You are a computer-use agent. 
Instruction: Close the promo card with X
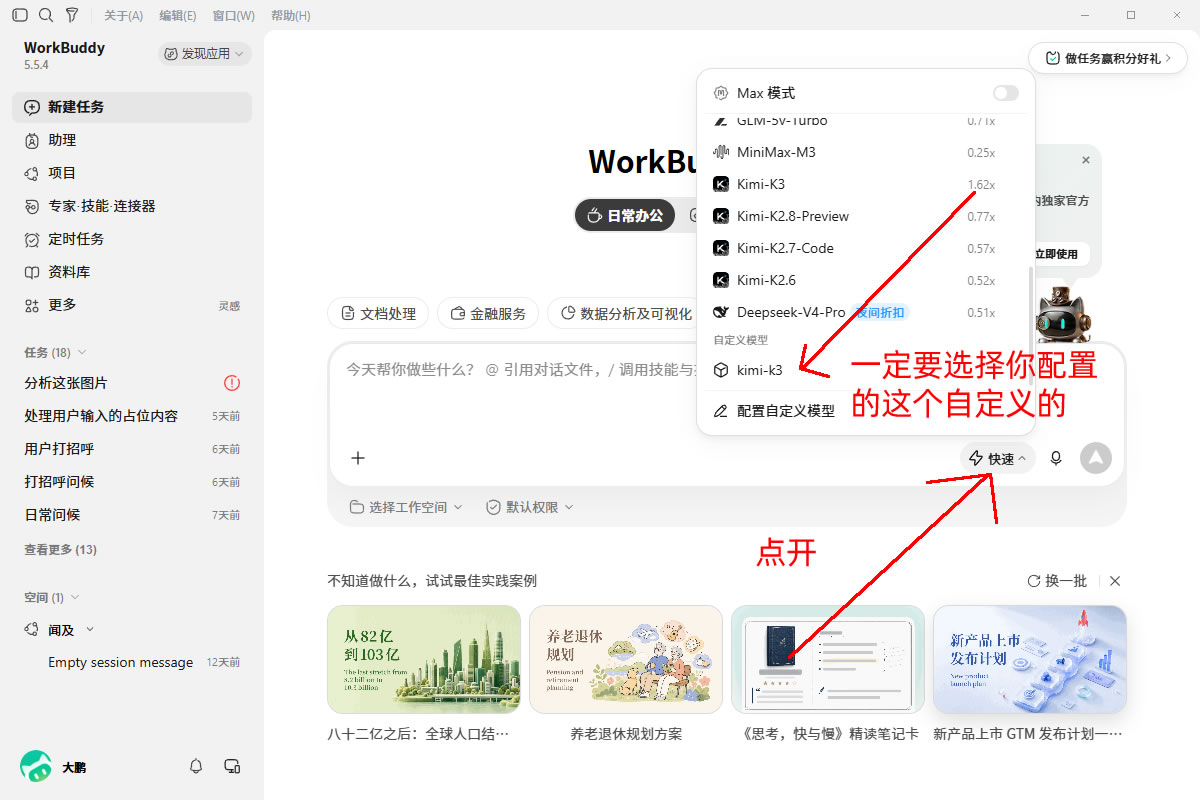click(1086, 160)
